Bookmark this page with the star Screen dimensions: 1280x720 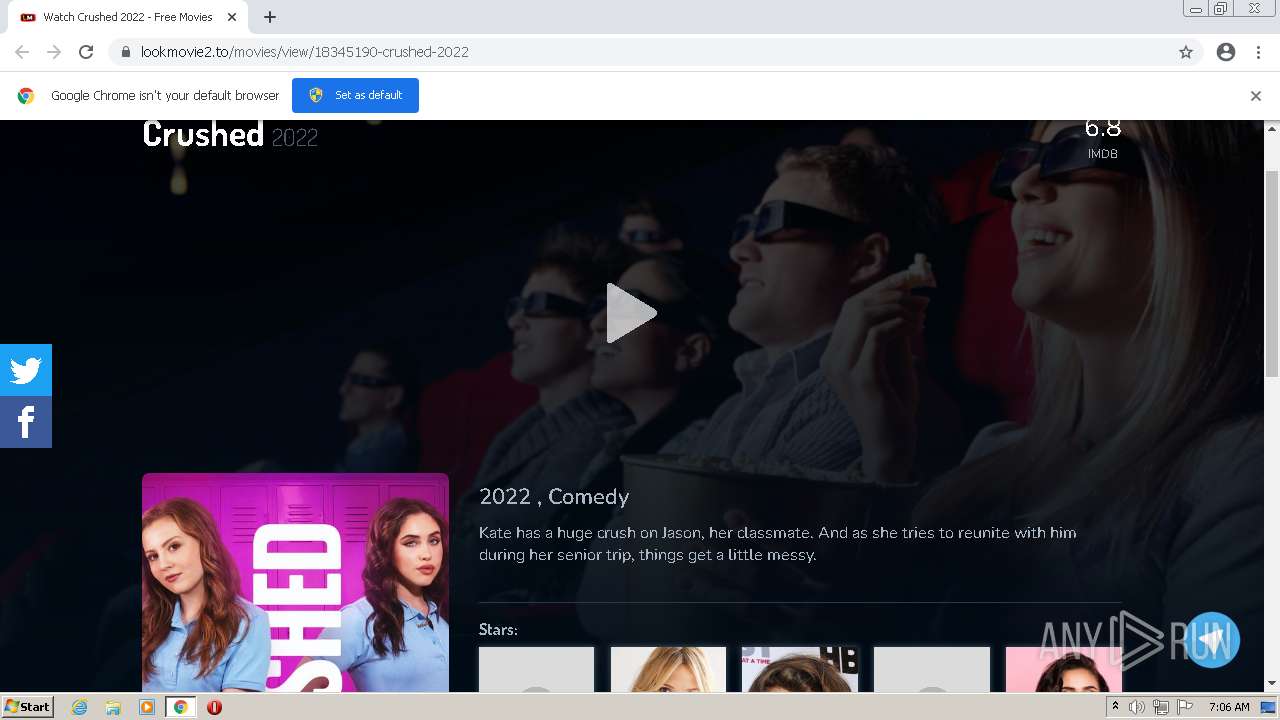tap(1186, 52)
